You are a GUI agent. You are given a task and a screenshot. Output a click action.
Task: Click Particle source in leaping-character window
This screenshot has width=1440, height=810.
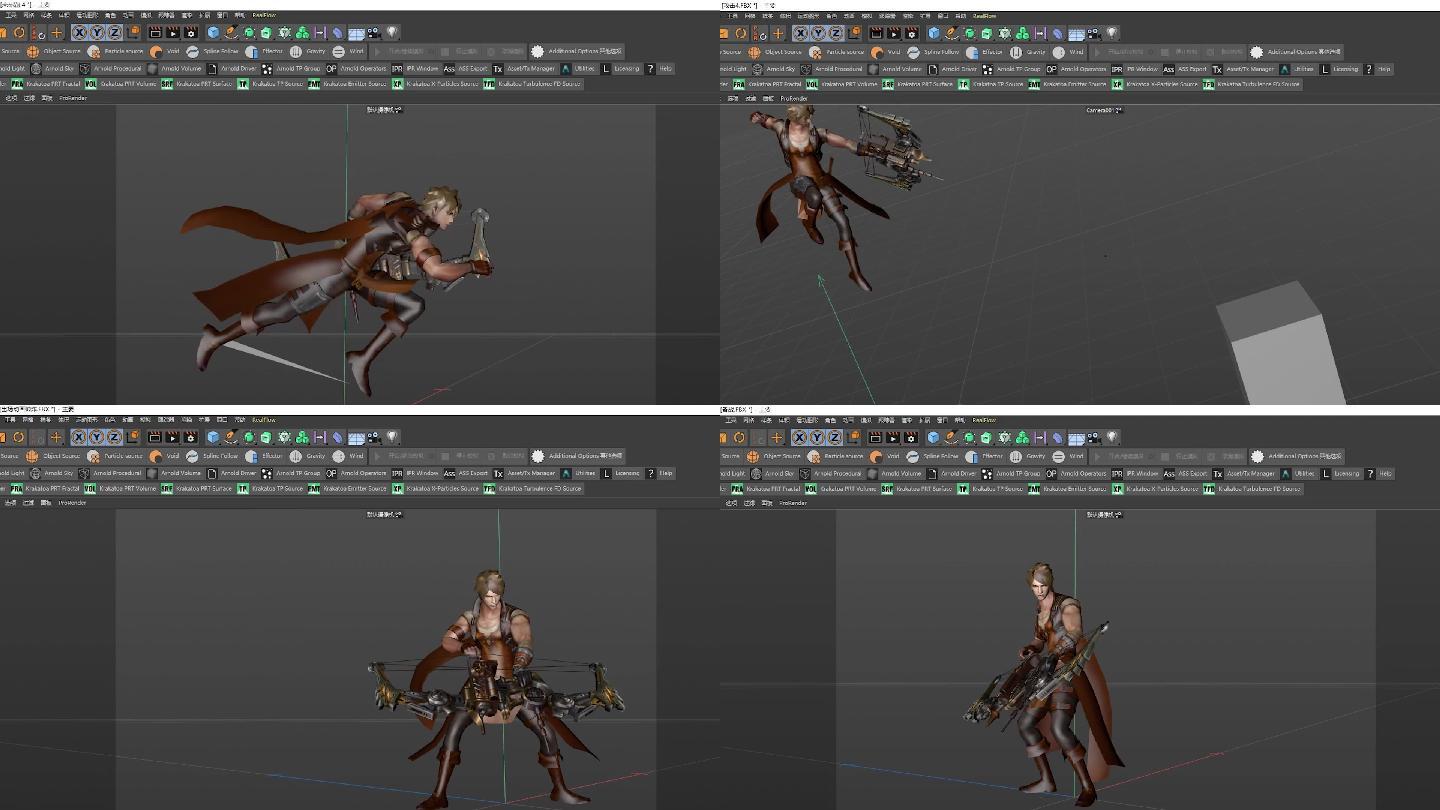pyautogui.click(x=117, y=50)
